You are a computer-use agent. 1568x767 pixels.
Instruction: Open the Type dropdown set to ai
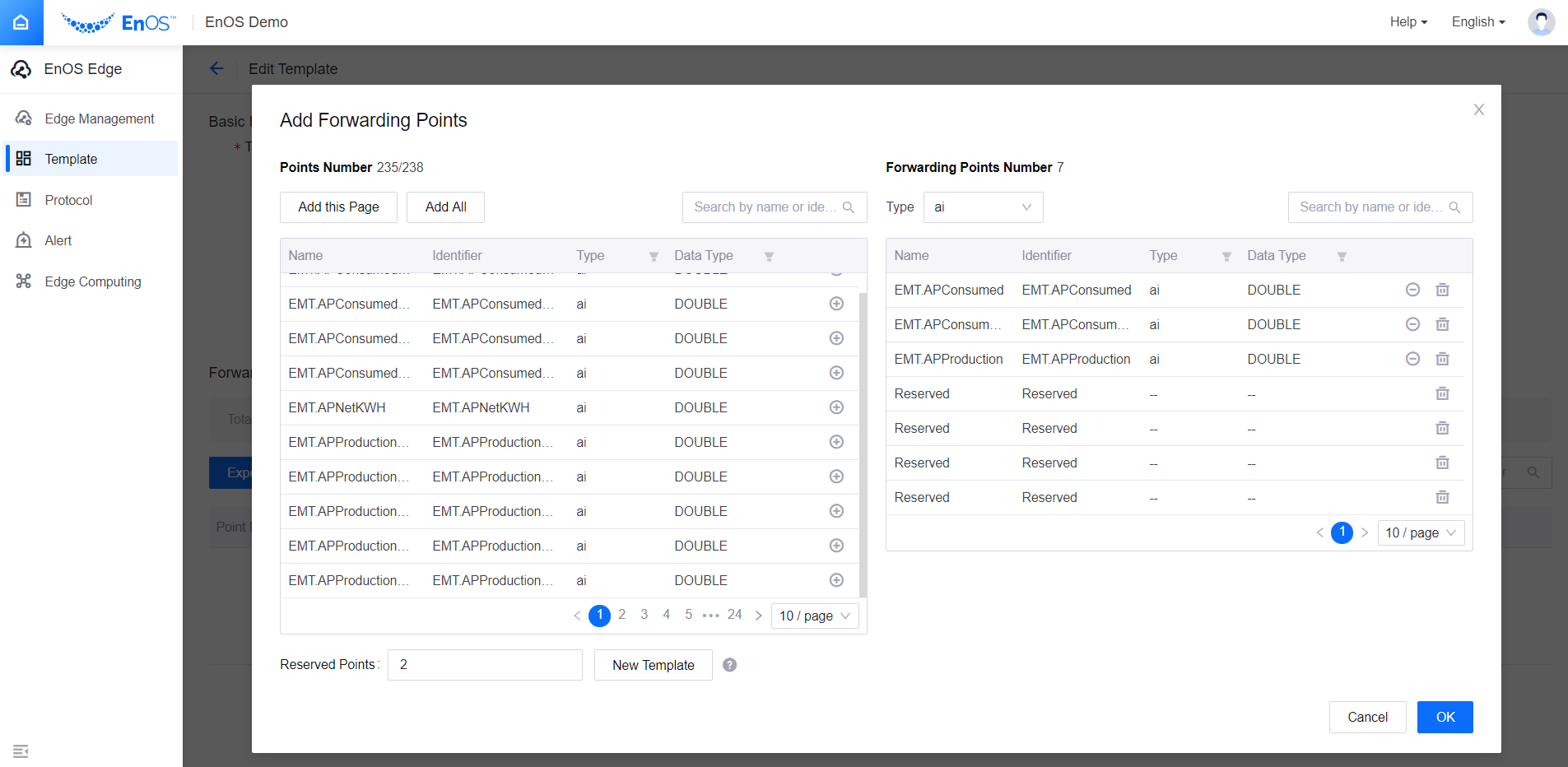point(983,207)
